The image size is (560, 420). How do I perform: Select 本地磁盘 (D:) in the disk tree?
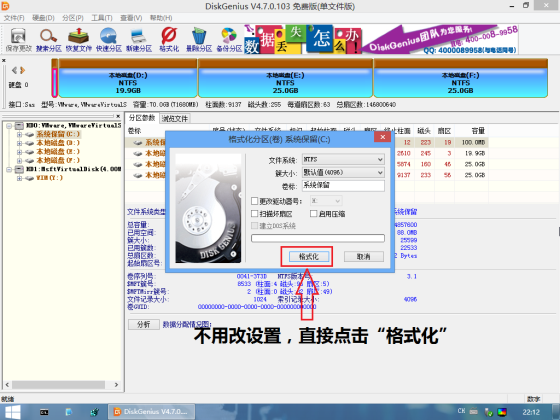coord(58,143)
